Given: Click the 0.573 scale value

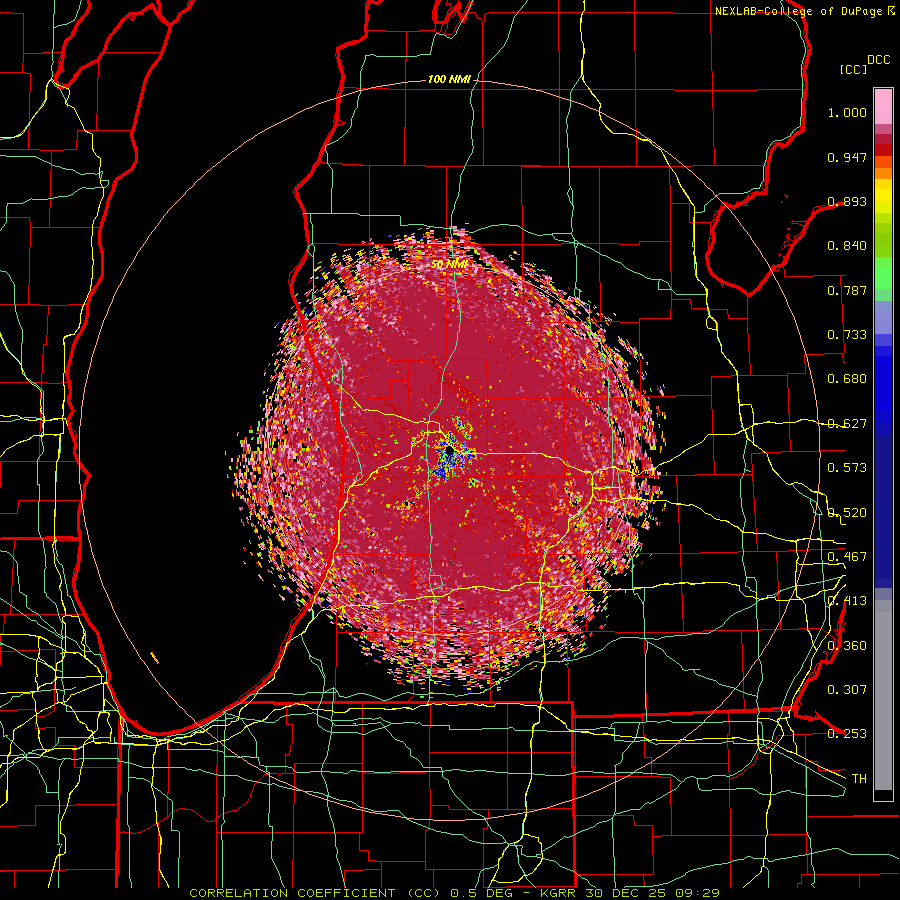Looking at the screenshot, I should point(847,468).
